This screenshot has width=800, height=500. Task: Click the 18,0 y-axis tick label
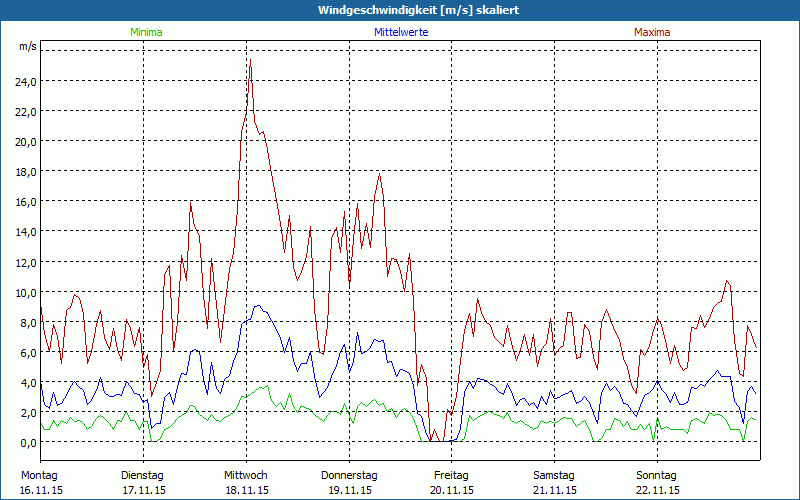tap(25, 171)
